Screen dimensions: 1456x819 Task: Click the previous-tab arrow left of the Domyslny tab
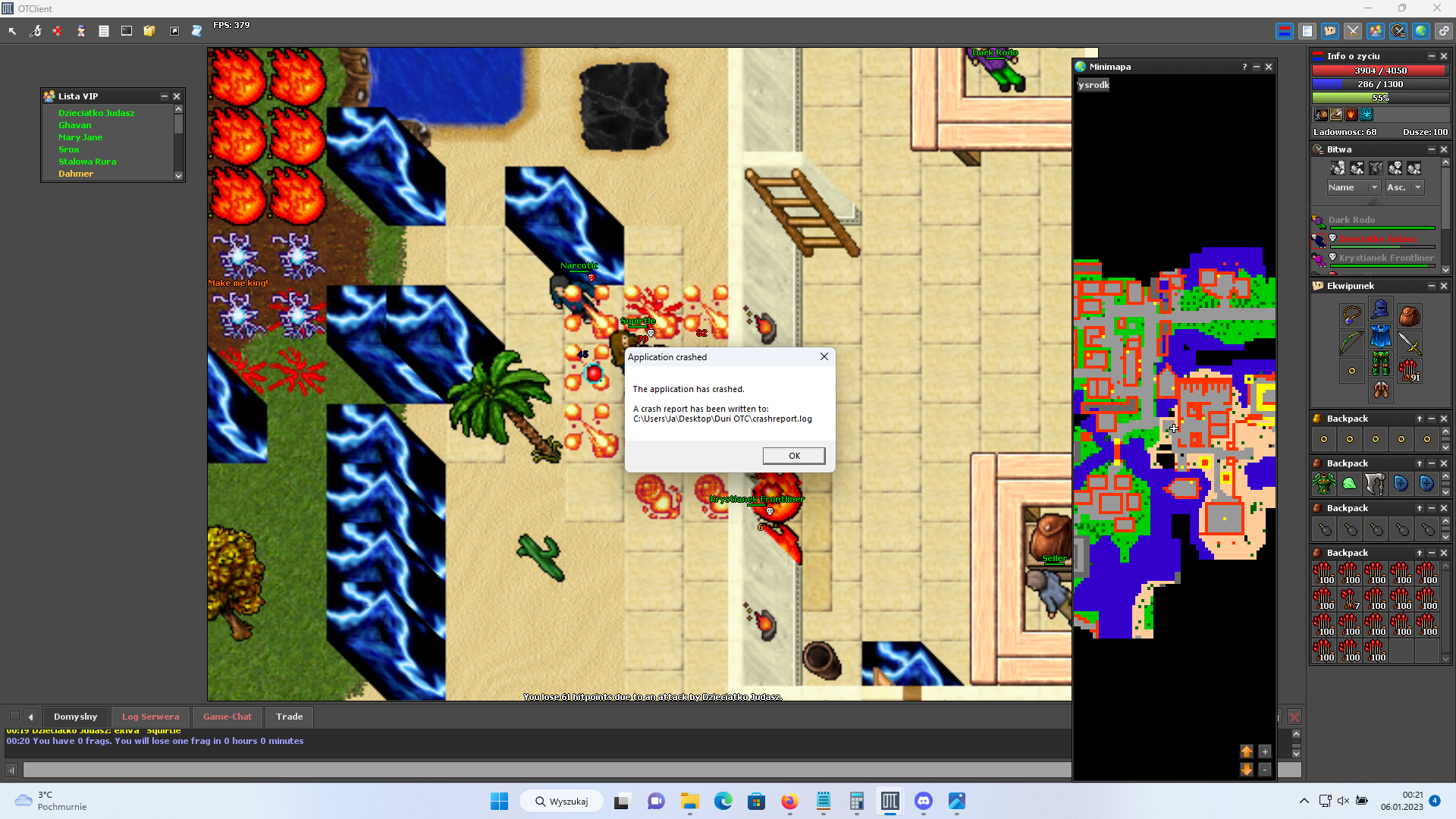pyautogui.click(x=31, y=717)
